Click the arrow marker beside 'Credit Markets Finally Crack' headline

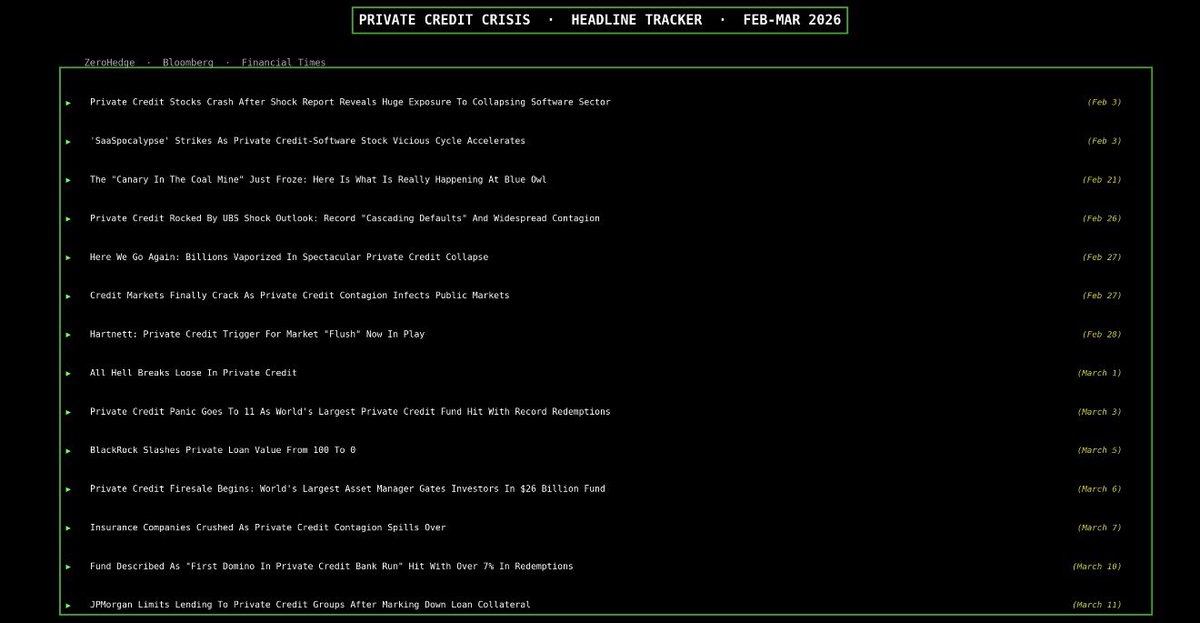[68, 296]
